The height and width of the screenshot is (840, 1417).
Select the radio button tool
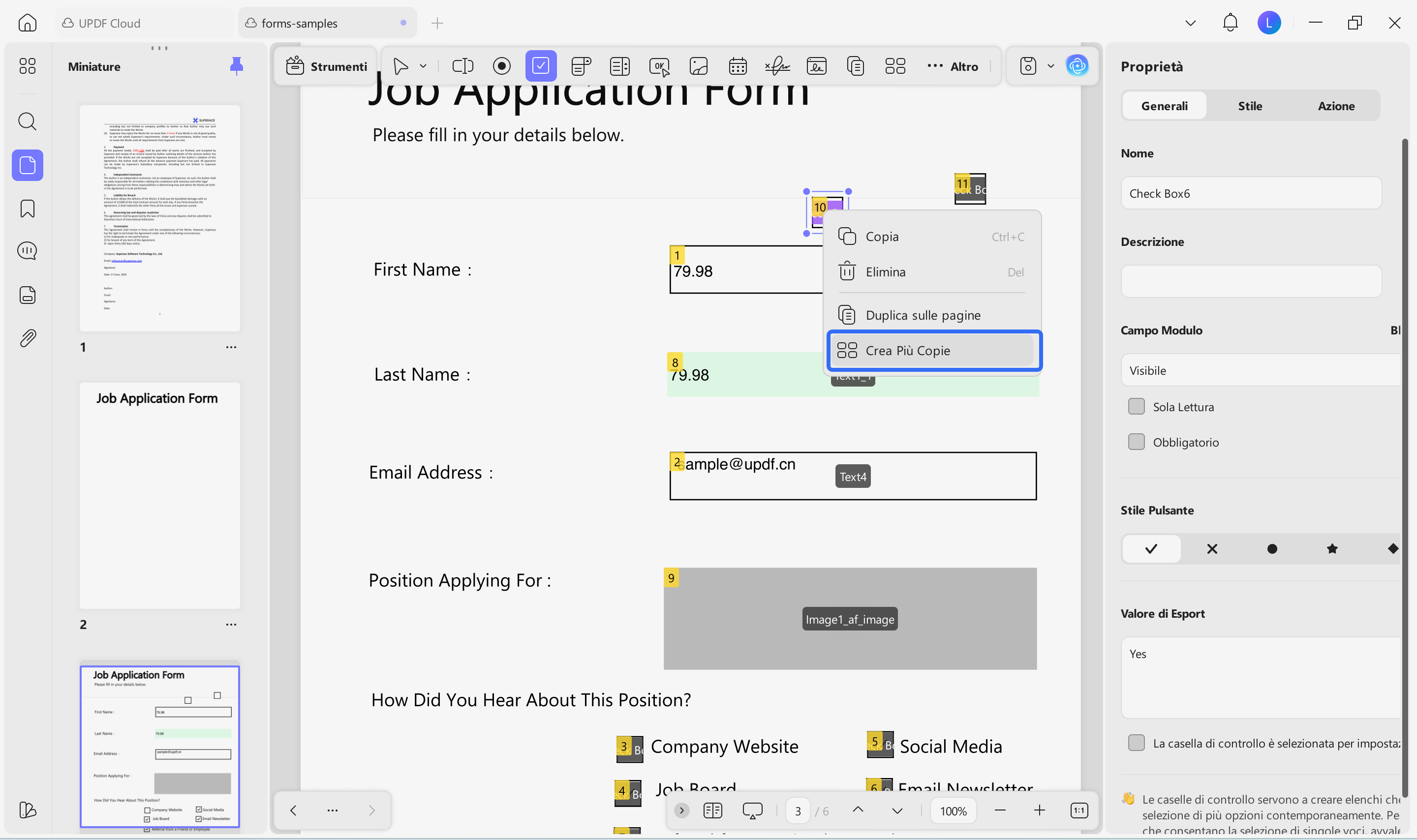point(501,66)
